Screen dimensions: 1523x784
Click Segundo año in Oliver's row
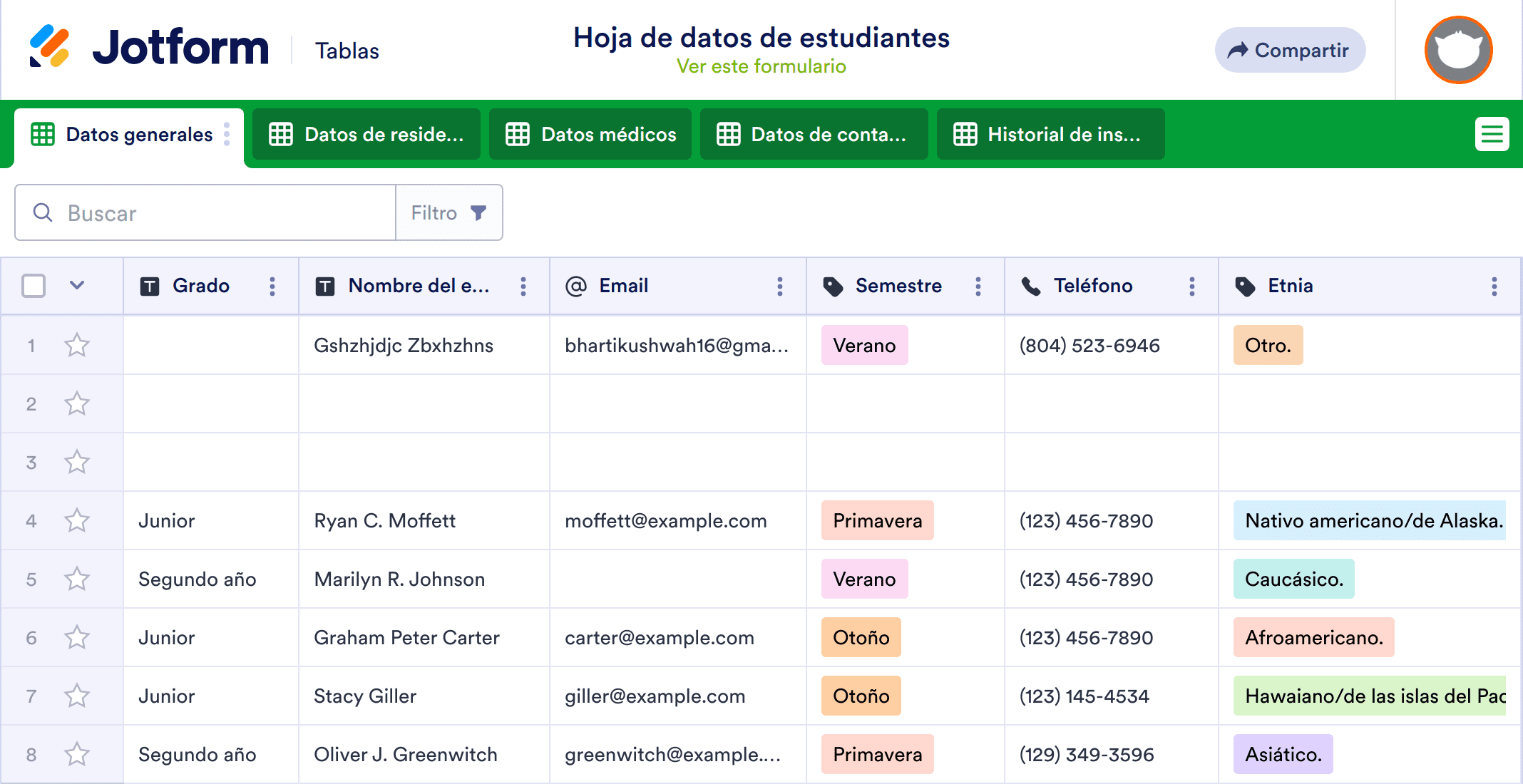198,755
